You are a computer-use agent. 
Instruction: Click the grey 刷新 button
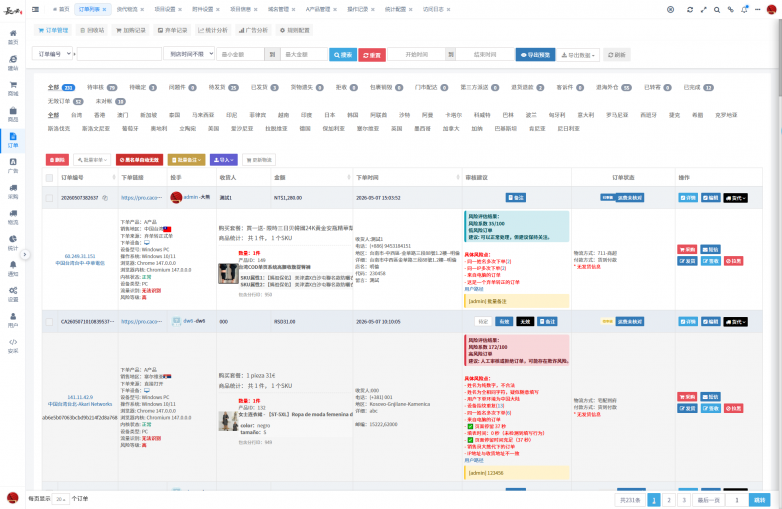pos(616,55)
